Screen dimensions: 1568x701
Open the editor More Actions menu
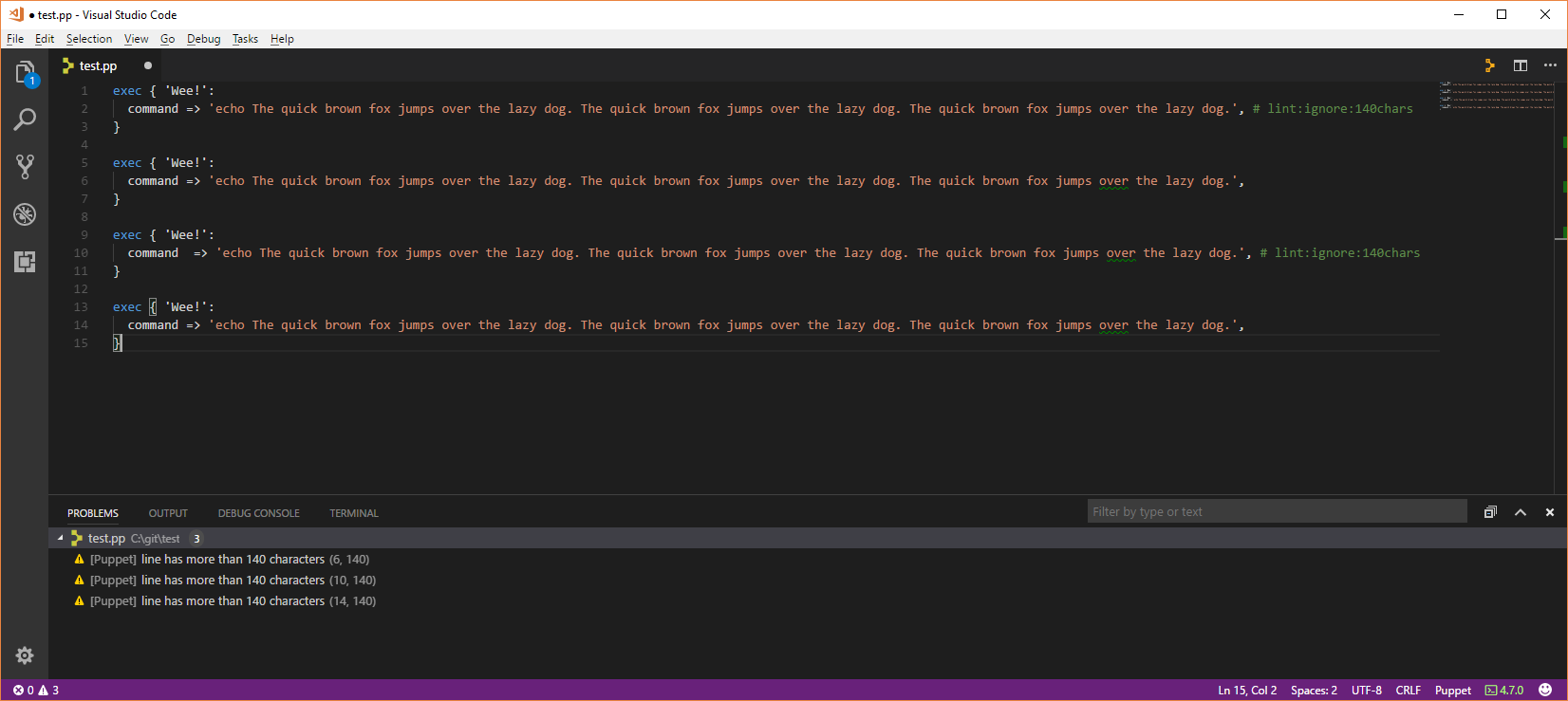tap(1550, 65)
